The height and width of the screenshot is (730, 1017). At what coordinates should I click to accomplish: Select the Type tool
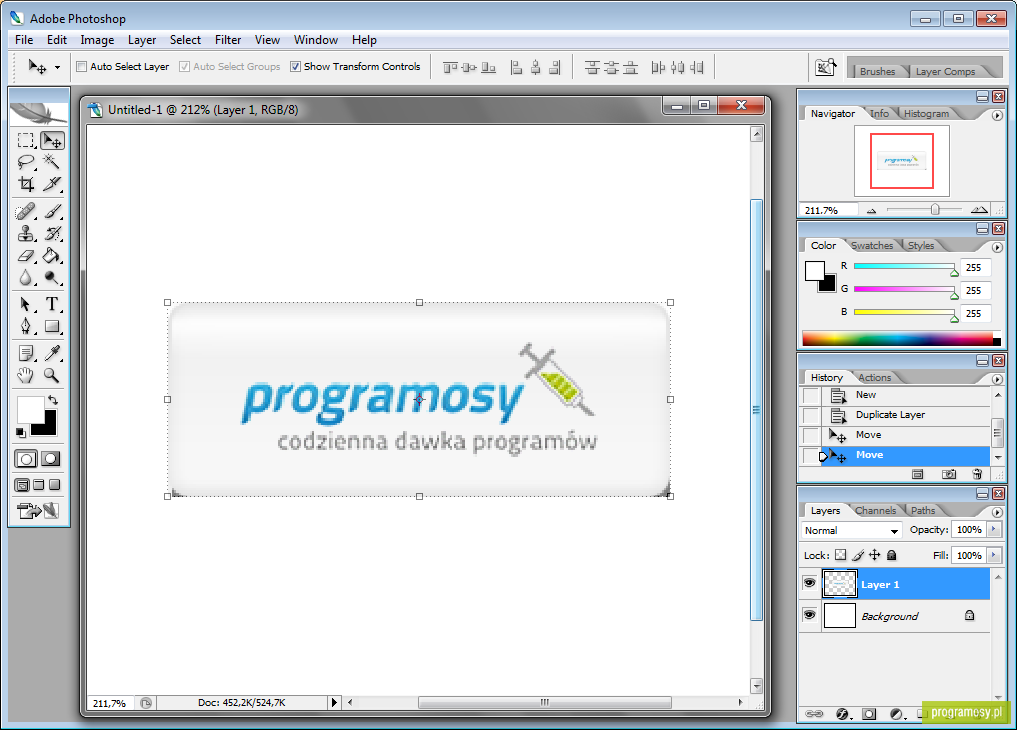click(x=52, y=304)
